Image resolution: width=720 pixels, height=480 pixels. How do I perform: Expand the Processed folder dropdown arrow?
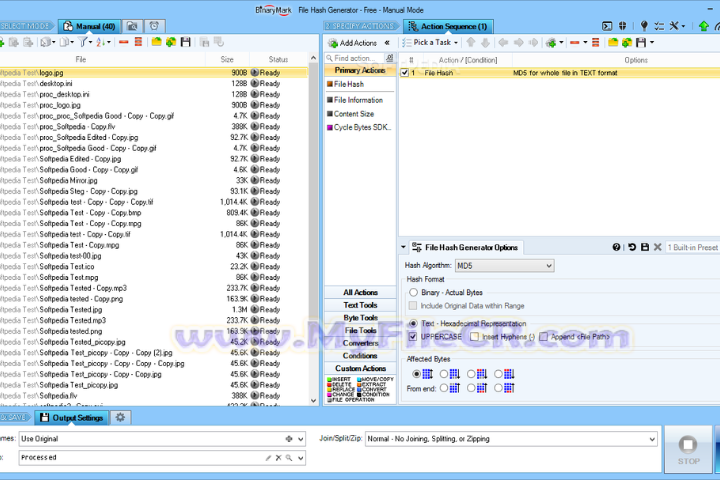300,458
